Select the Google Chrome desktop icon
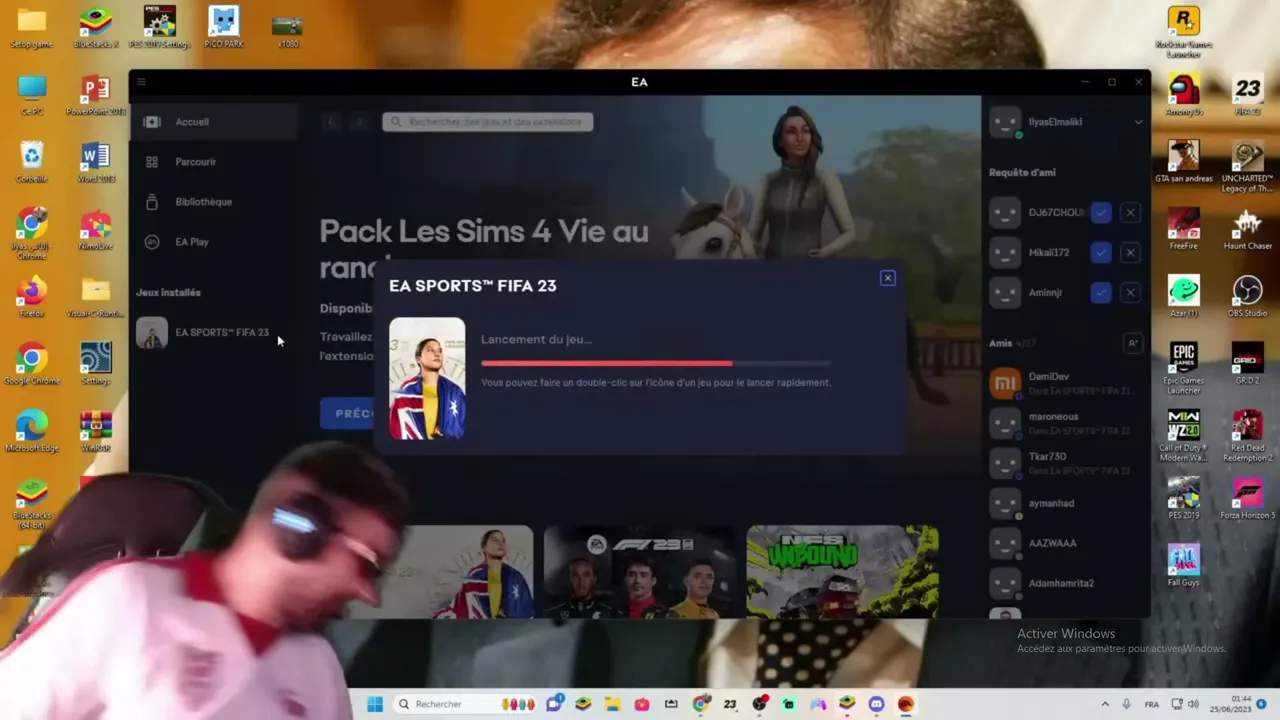 click(x=32, y=364)
